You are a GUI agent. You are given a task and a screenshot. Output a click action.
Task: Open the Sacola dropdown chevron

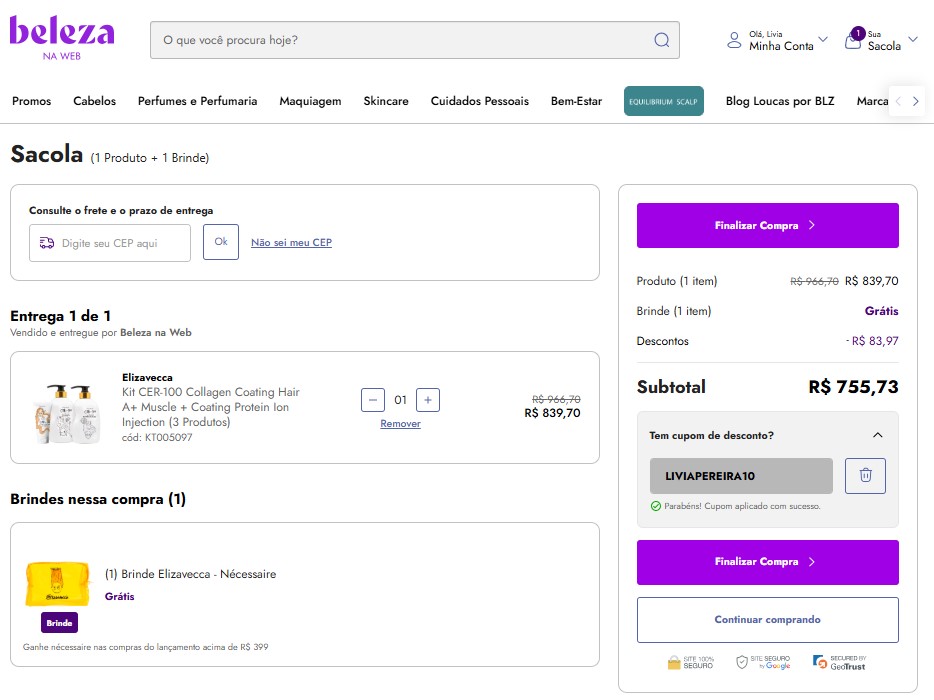(x=911, y=45)
